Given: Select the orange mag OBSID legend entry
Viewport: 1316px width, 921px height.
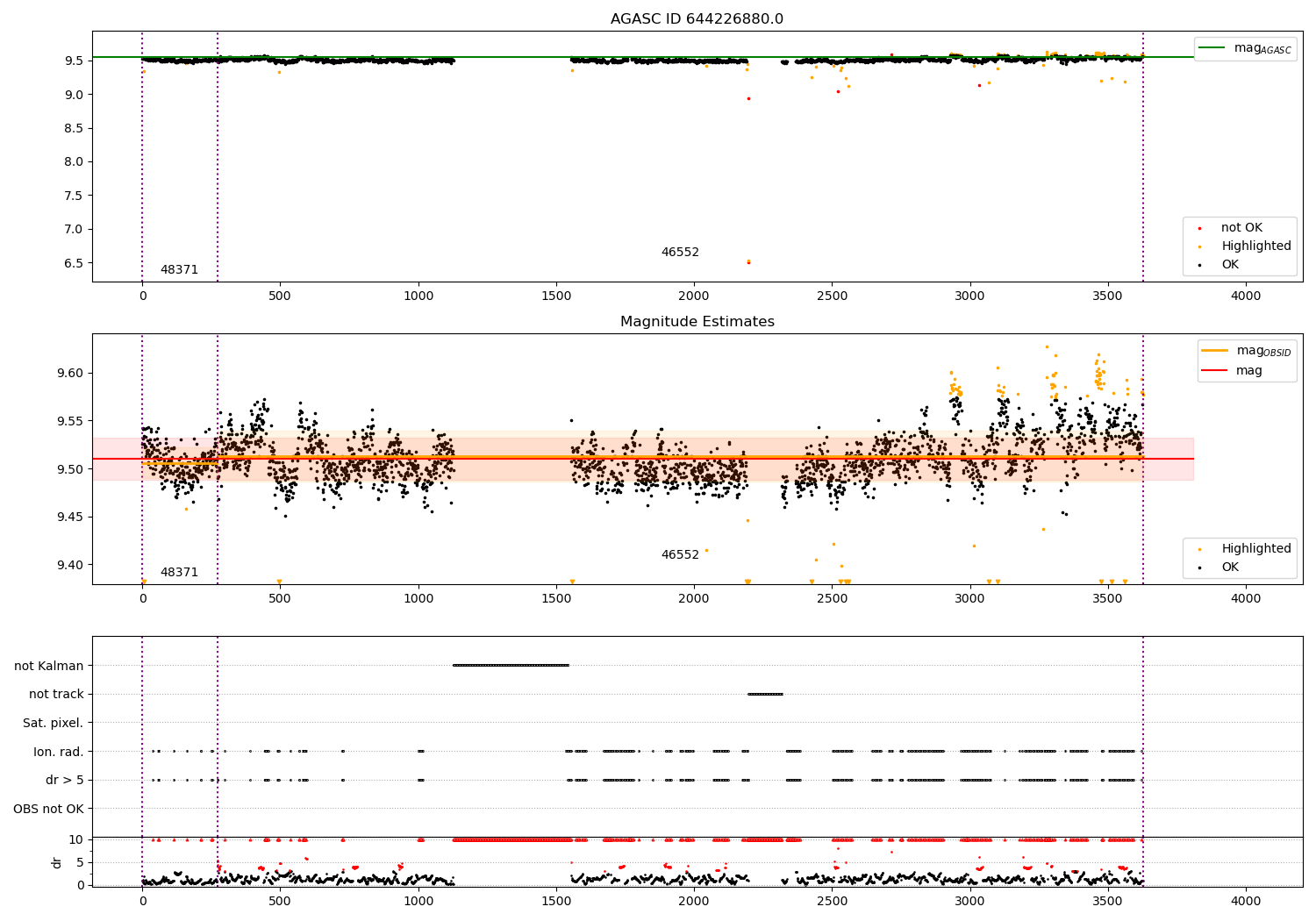Looking at the screenshot, I should 1246,351.
